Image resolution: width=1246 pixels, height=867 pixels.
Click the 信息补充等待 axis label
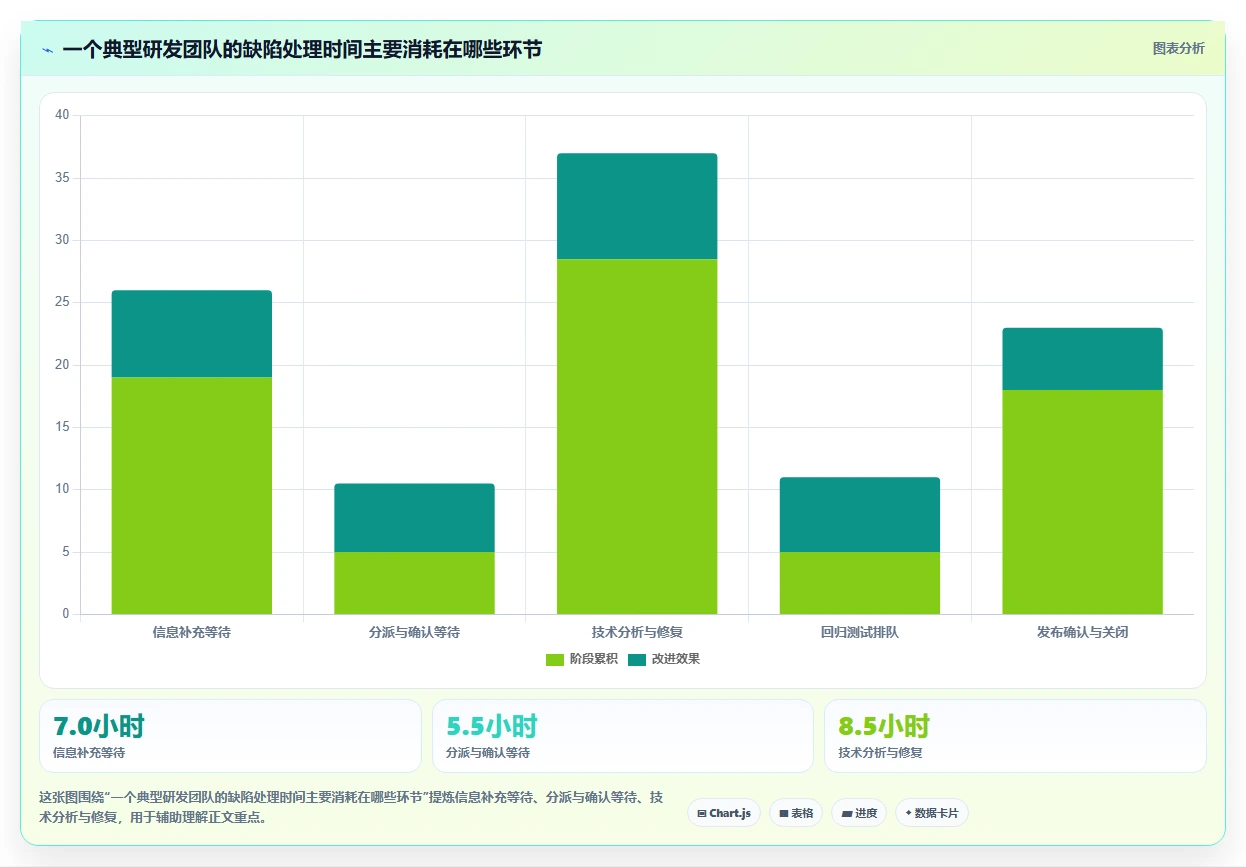[192, 633]
